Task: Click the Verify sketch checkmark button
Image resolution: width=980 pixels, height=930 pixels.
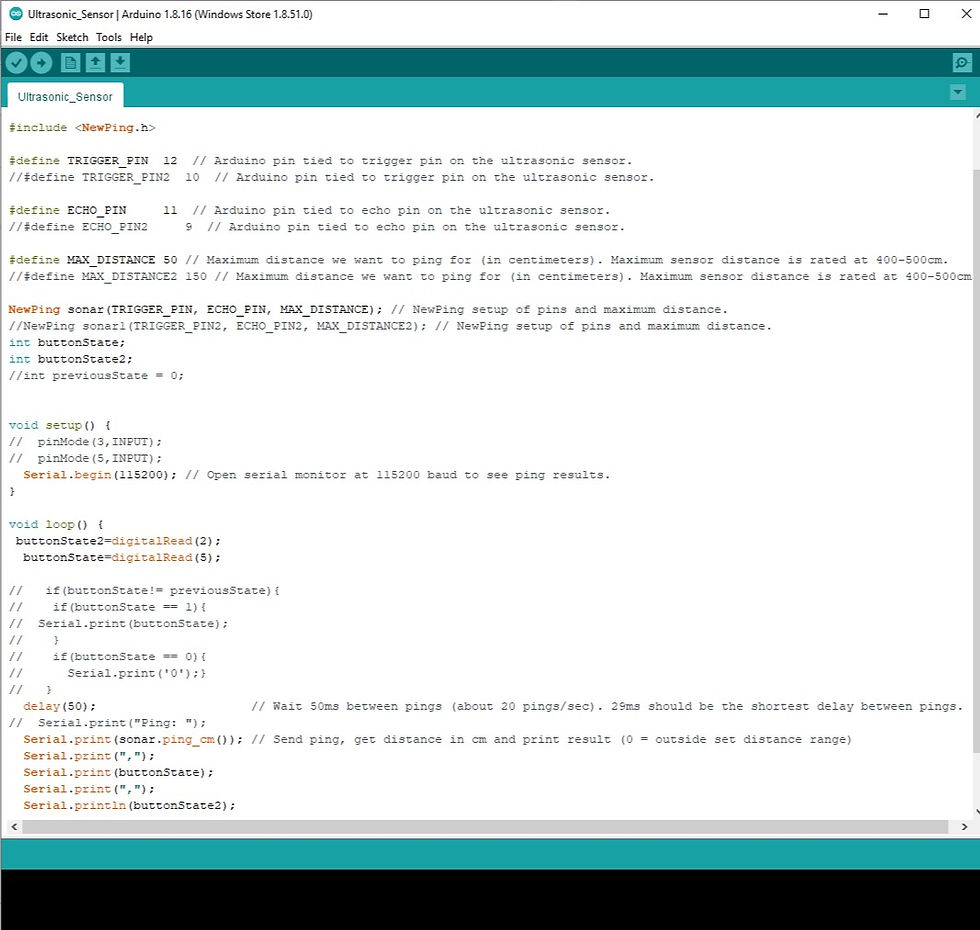Action: tap(17, 62)
